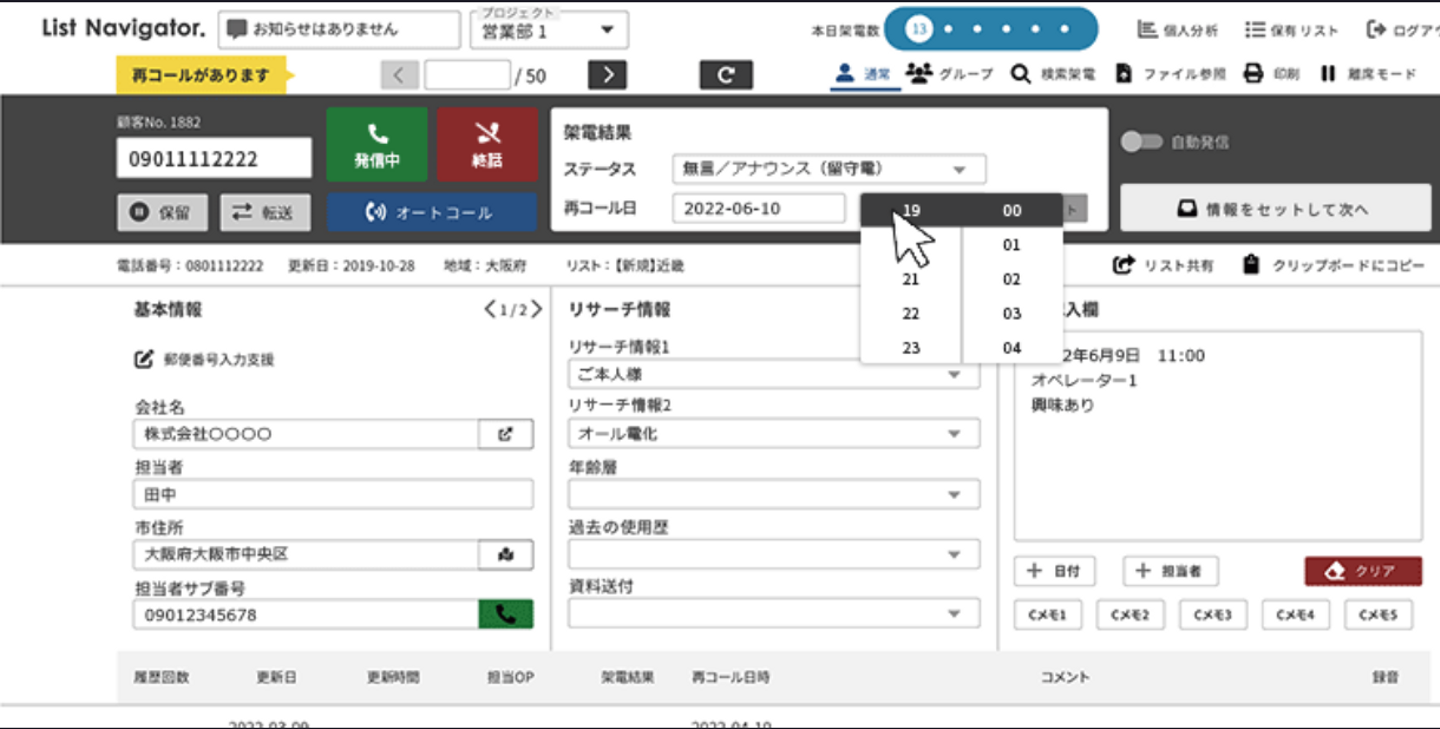The image size is (1440, 729).
Task: Go to previous 基本情報 page chevron
Action: [x=489, y=310]
